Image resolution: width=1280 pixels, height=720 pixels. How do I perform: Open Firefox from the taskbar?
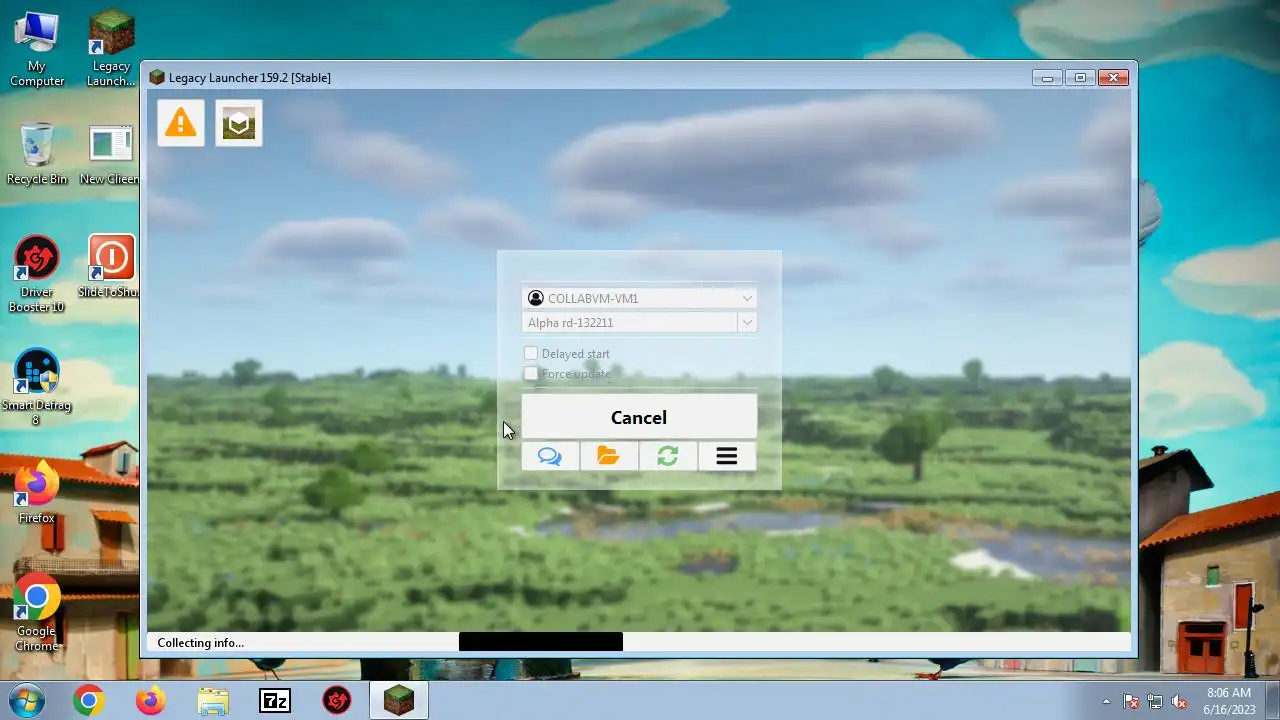tap(151, 701)
